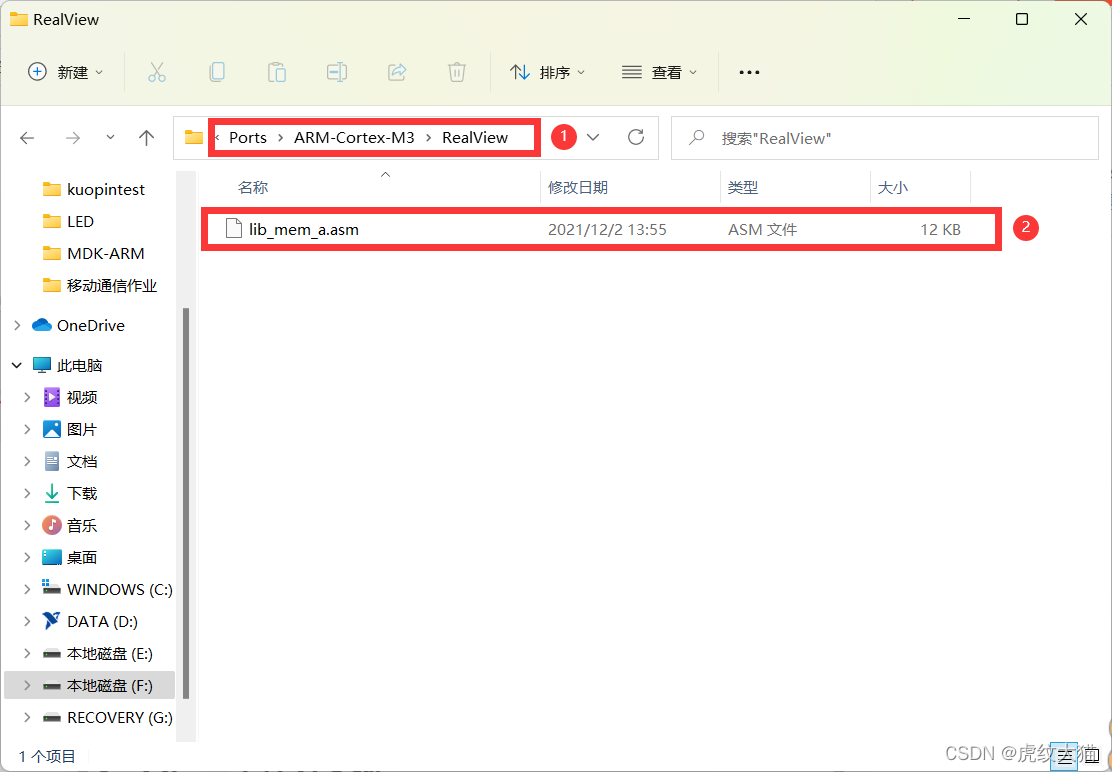Open the three-dot more options menu
The image size is (1112, 772).
point(749,72)
